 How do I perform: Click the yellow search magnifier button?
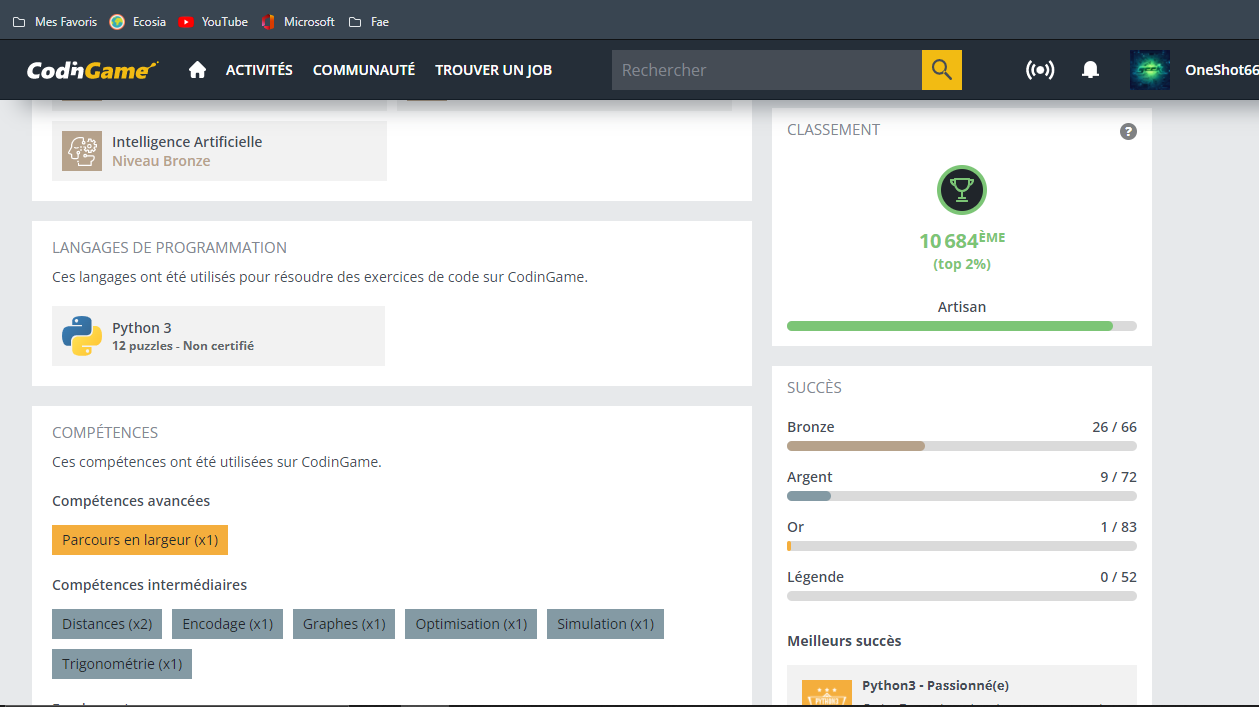click(941, 70)
